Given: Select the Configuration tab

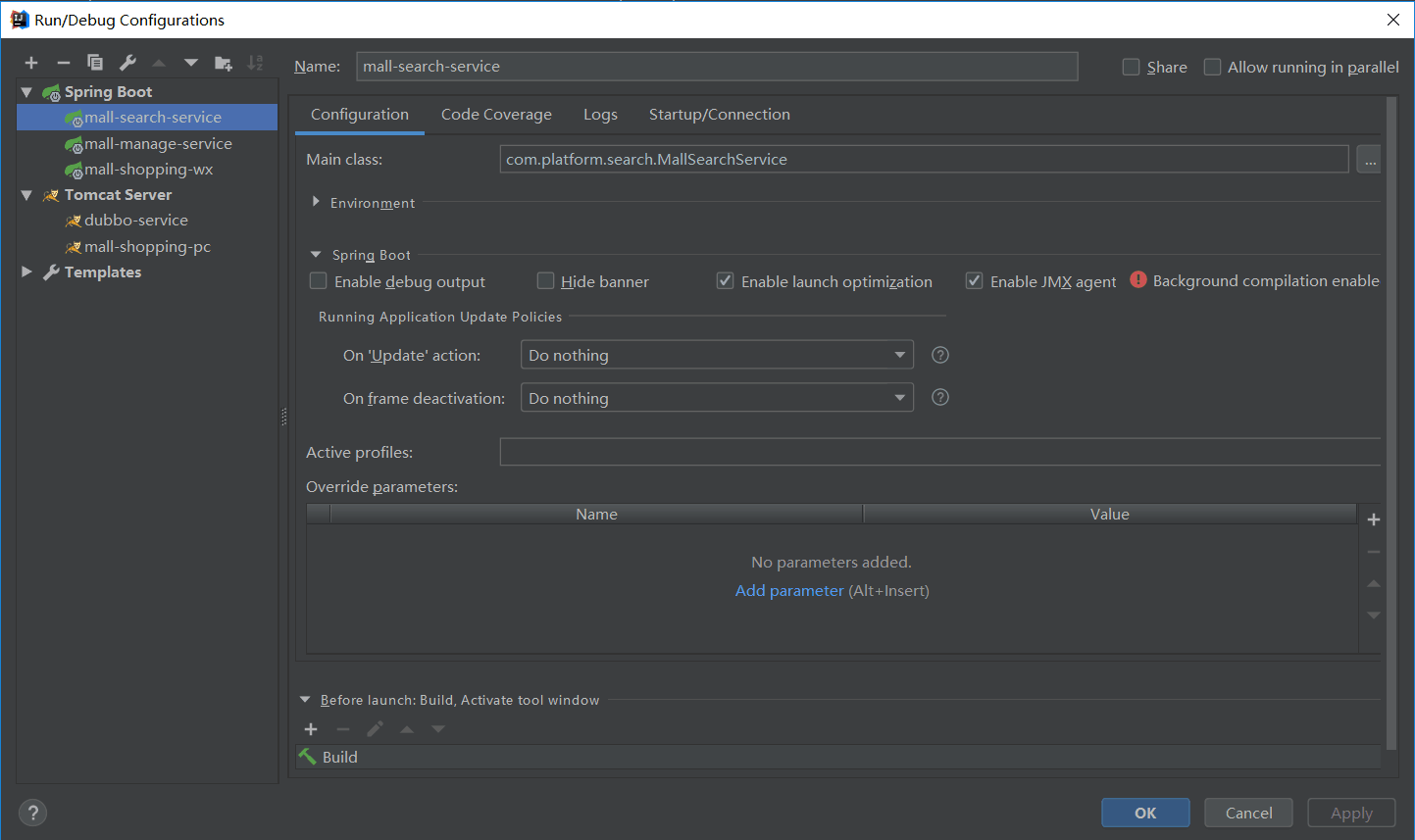Looking at the screenshot, I should pyautogui.click(x=360, y=115).
